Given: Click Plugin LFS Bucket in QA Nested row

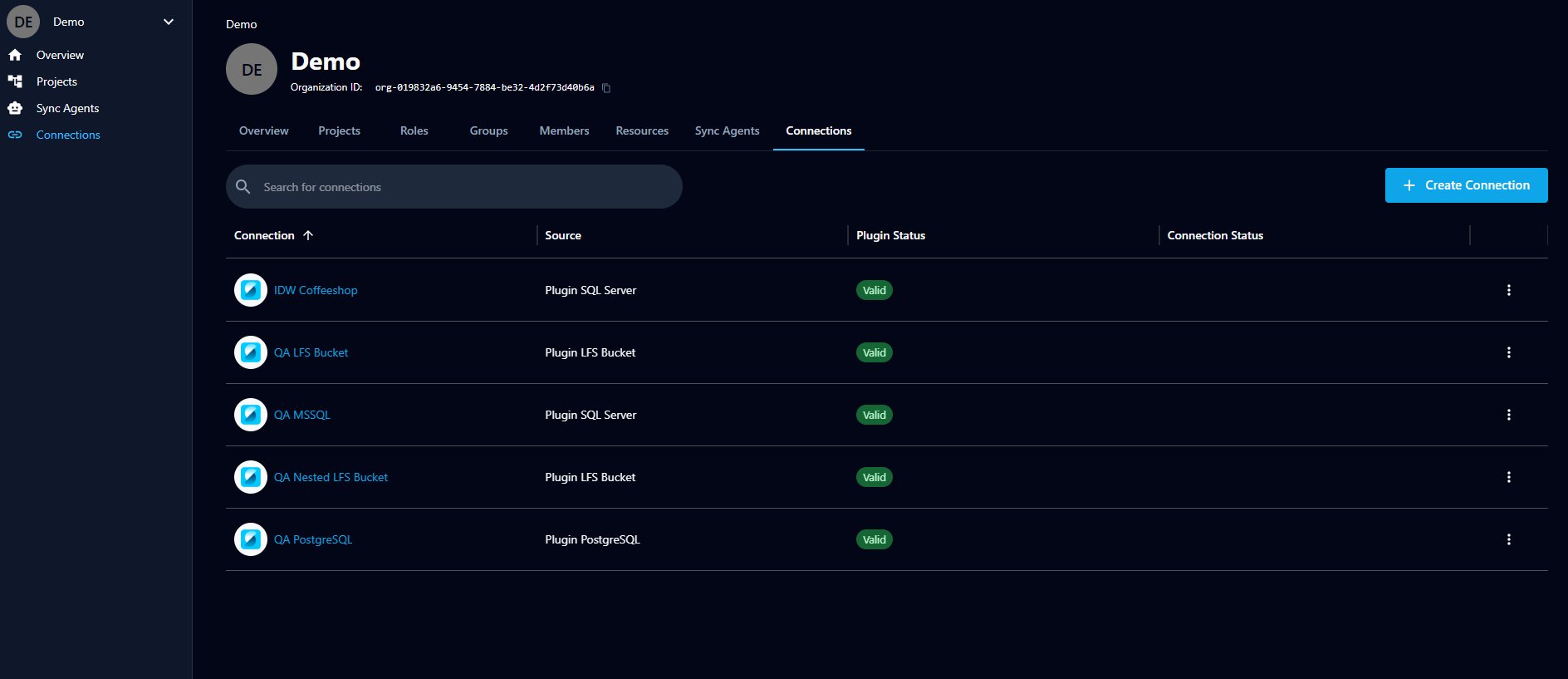Looking at the screenshot, I should point(590,477).
